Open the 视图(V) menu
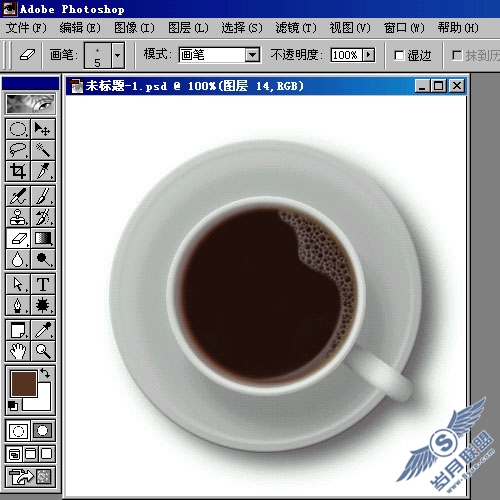 click(350, 28)
